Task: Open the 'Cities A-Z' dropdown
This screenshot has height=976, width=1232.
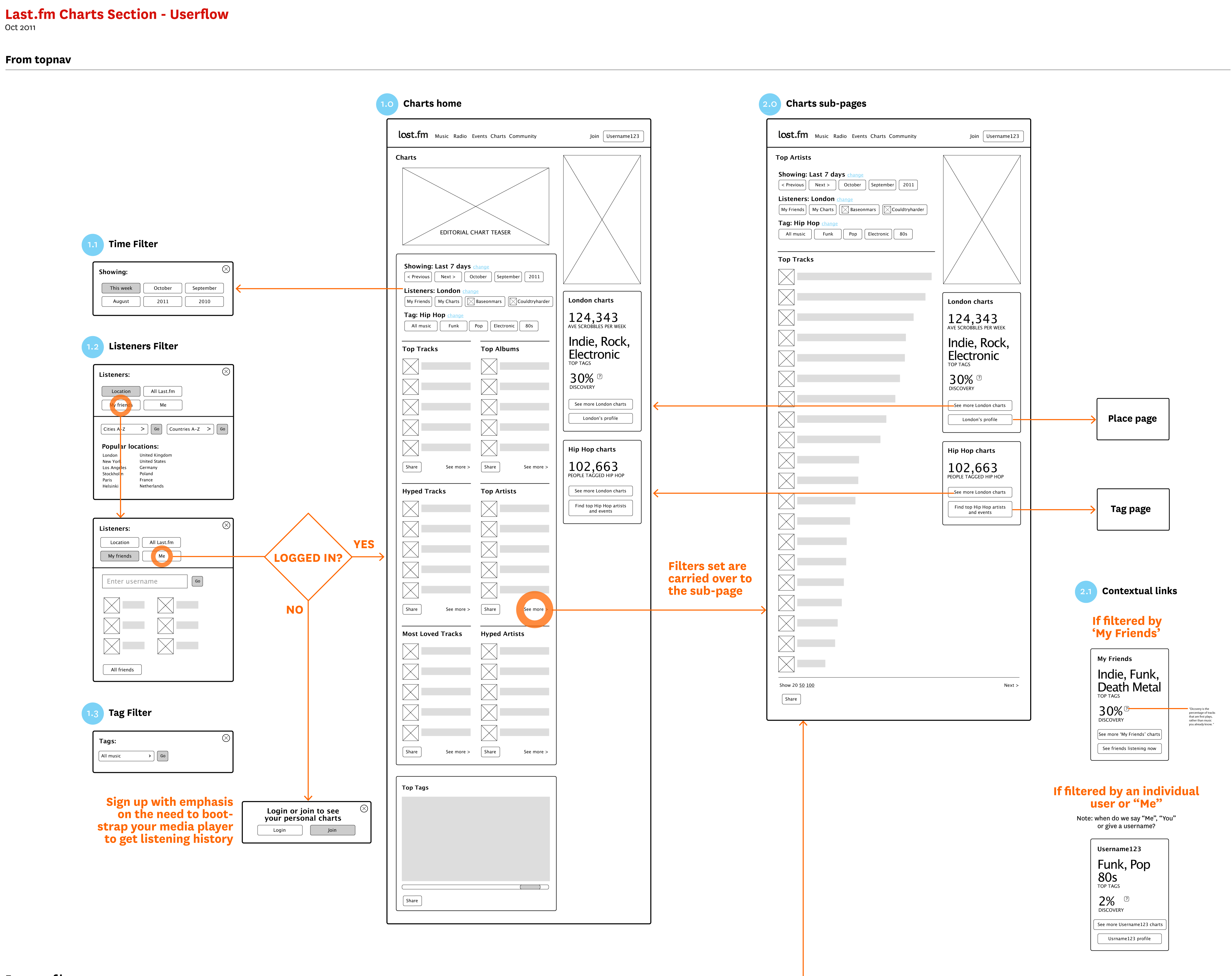Action: (125, 429)
